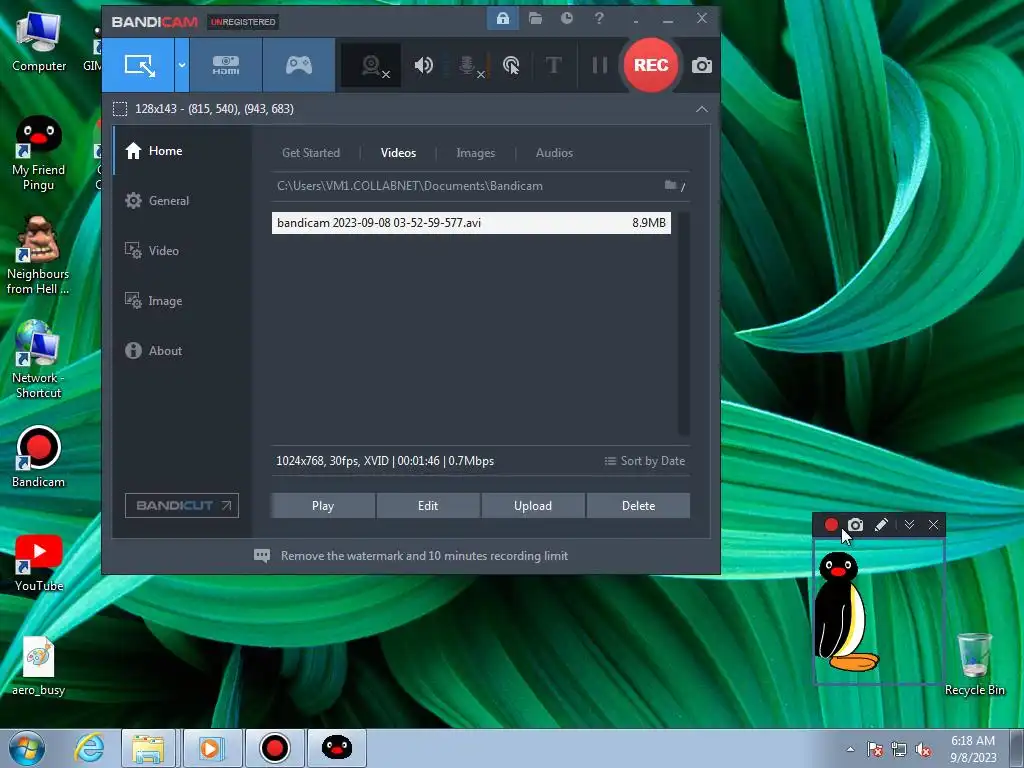Open the Video settings section
Image resolution: width=1024 pixels, height=768 pixels.
182,251
